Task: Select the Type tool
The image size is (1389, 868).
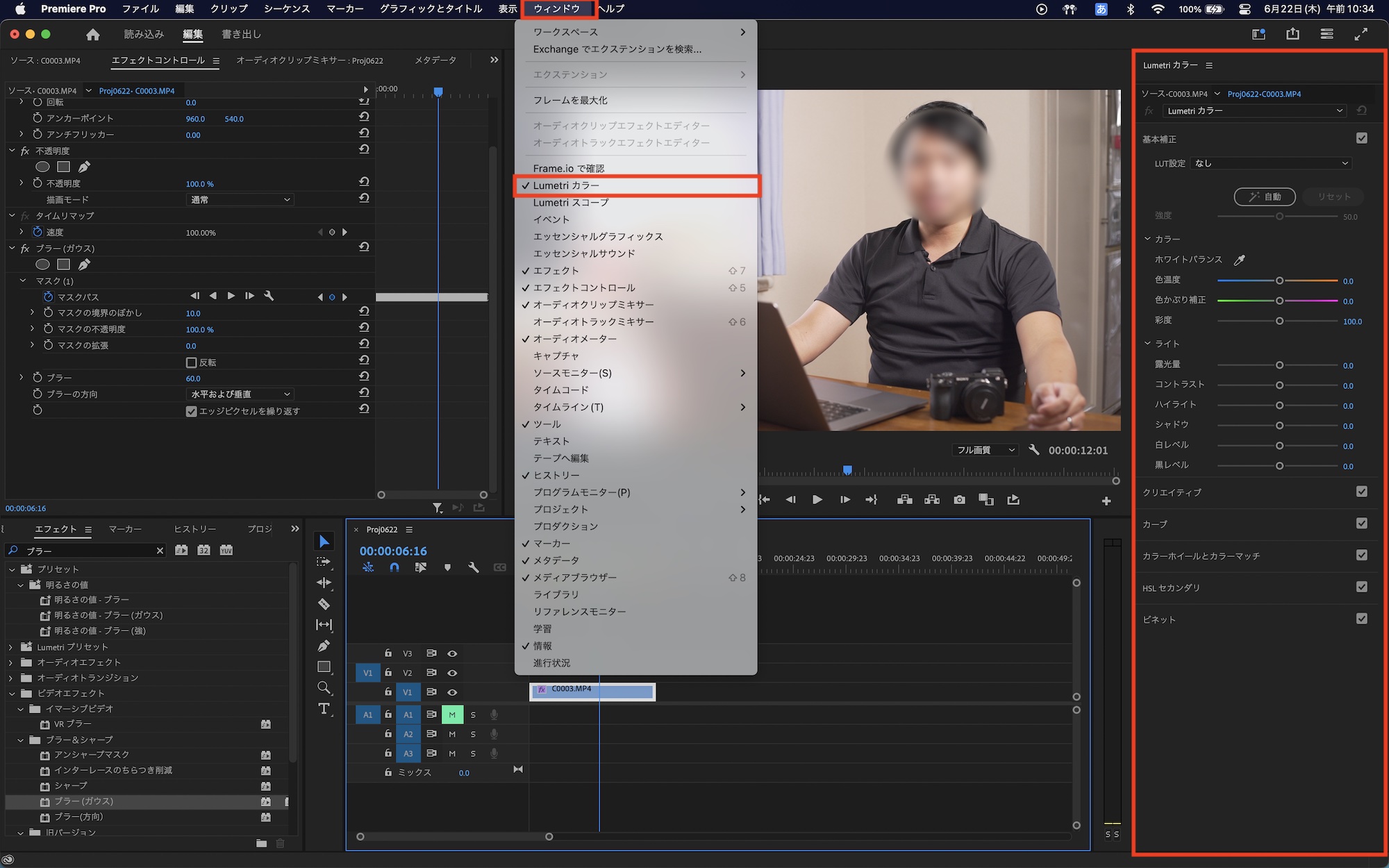Action: click(324, 709)
